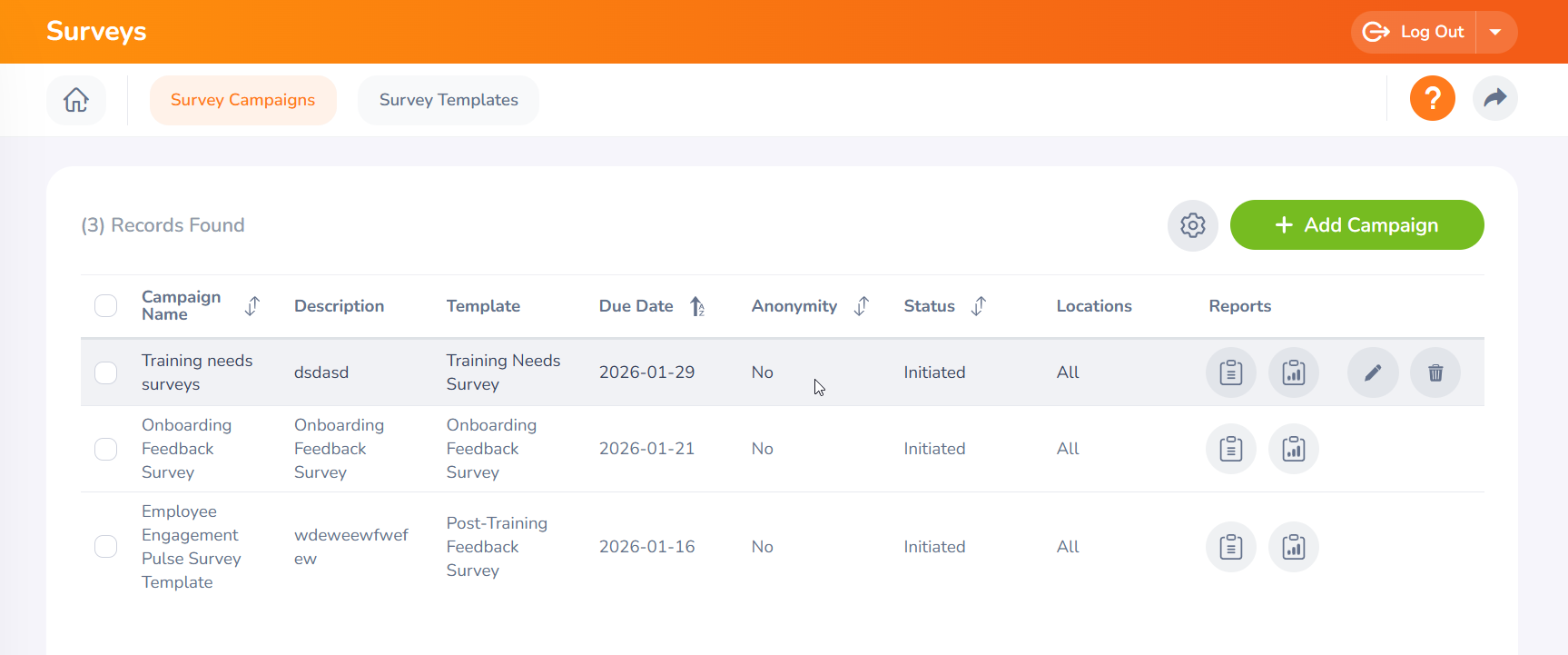Viewport: 1568px width, 655px height.
Task: Open chart report for Employee Engagement Pulse Survey
Action: (1293, 547)
